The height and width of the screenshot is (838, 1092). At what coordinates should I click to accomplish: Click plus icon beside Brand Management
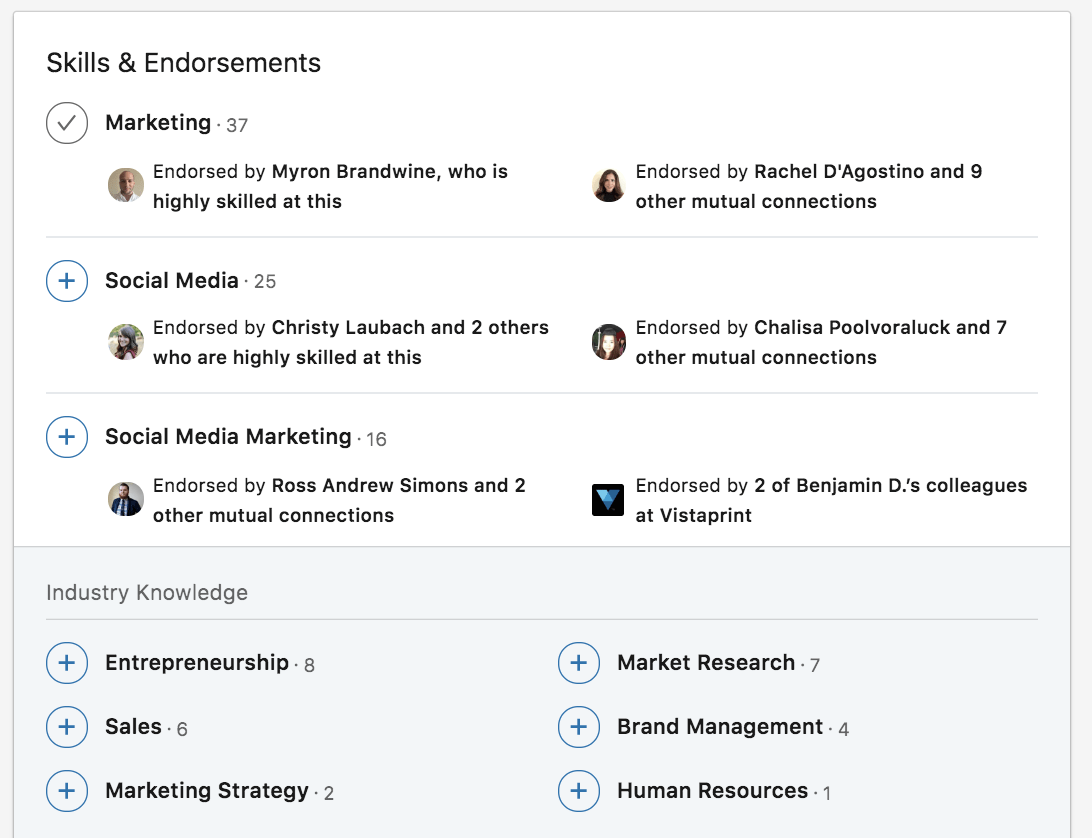click(x=578, y=727)
